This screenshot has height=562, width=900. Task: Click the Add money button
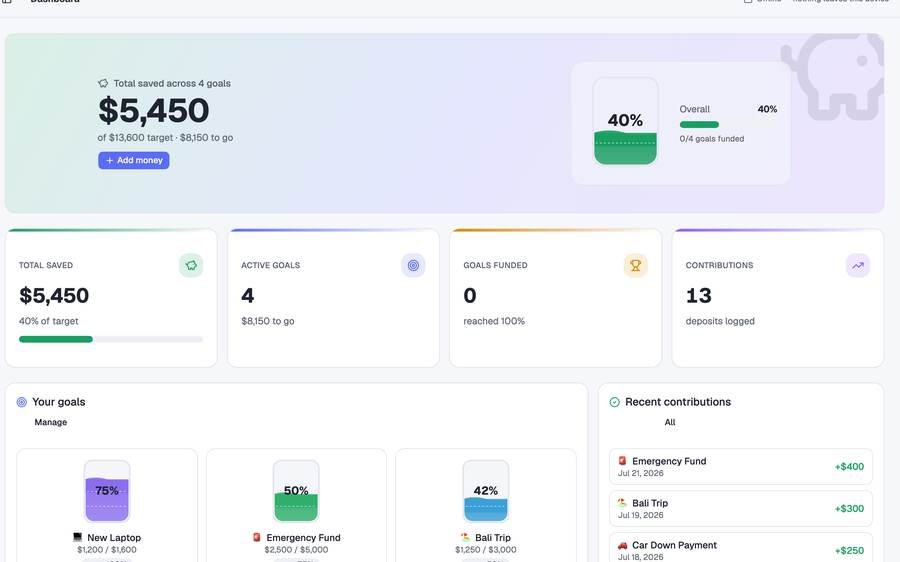(133, 160)
